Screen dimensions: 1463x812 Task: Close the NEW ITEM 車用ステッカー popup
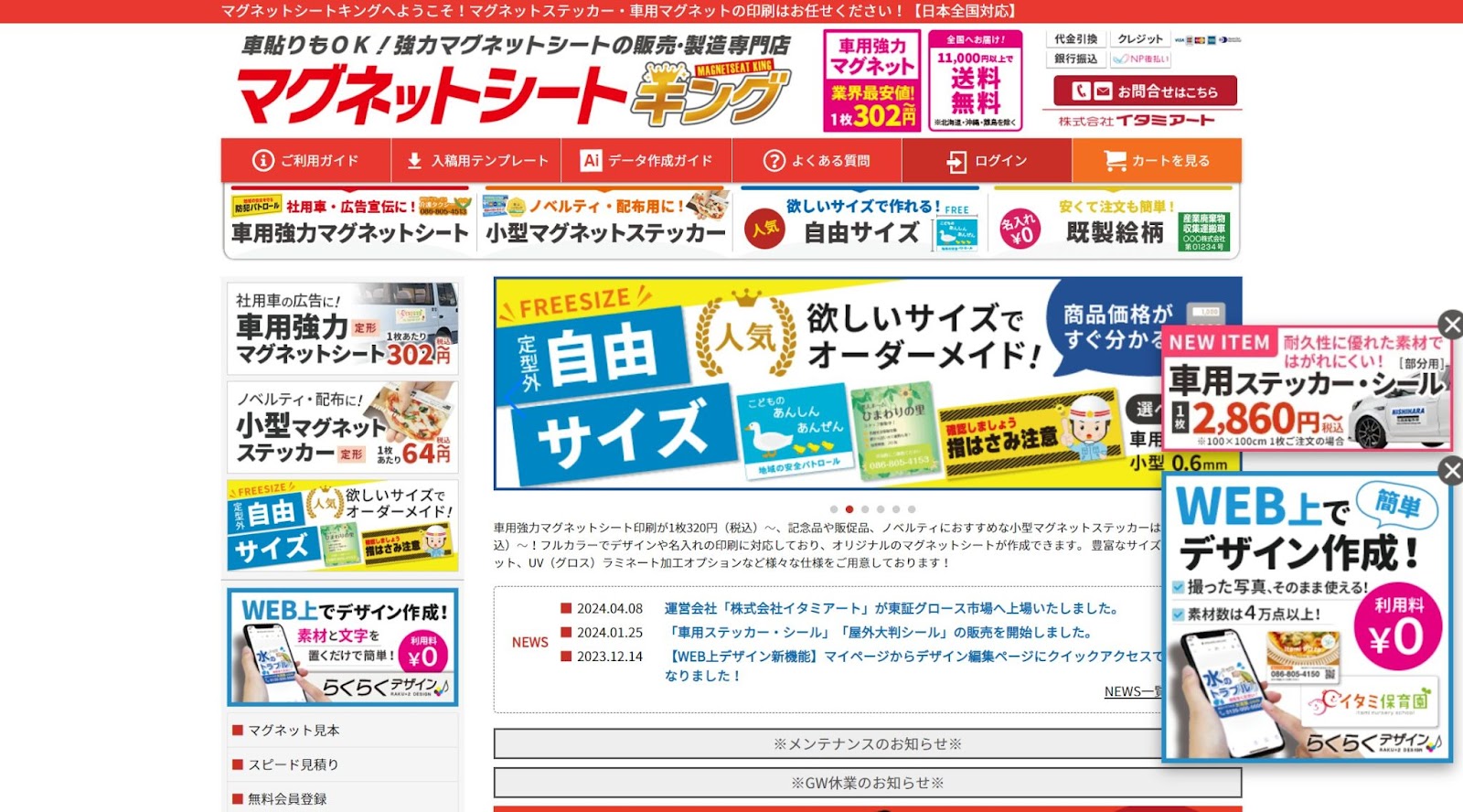coord(1451,324)
